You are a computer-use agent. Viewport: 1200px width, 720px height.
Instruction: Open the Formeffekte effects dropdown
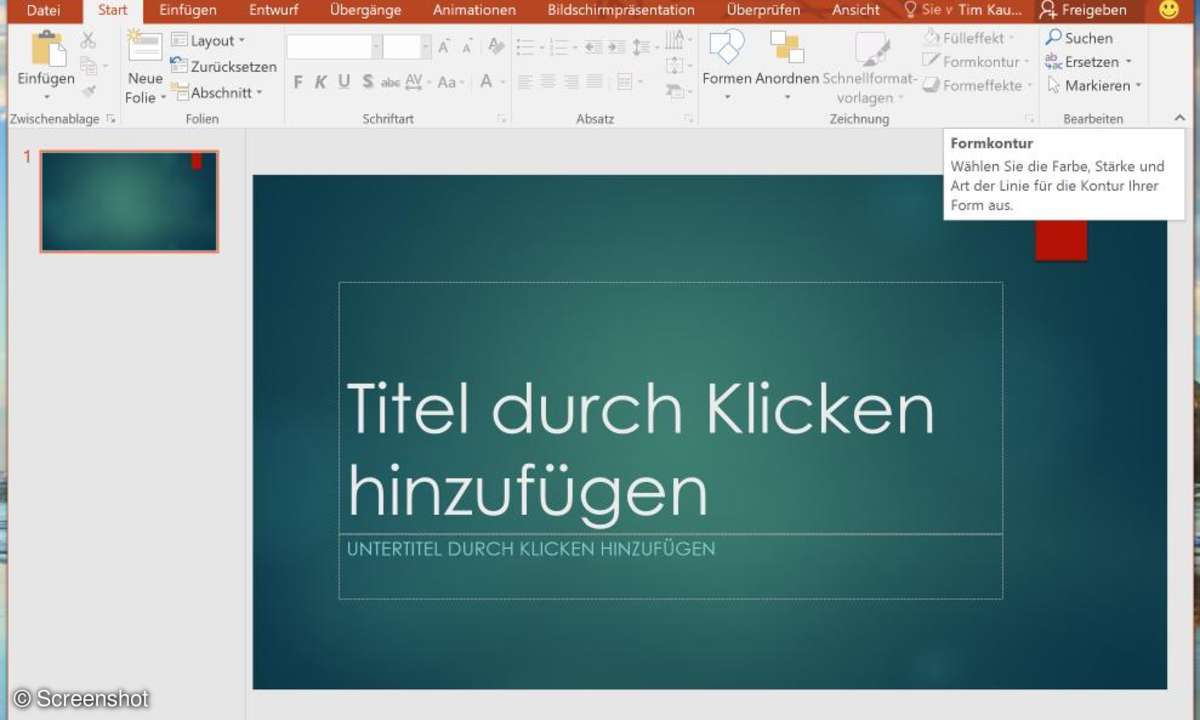(979, 86)
